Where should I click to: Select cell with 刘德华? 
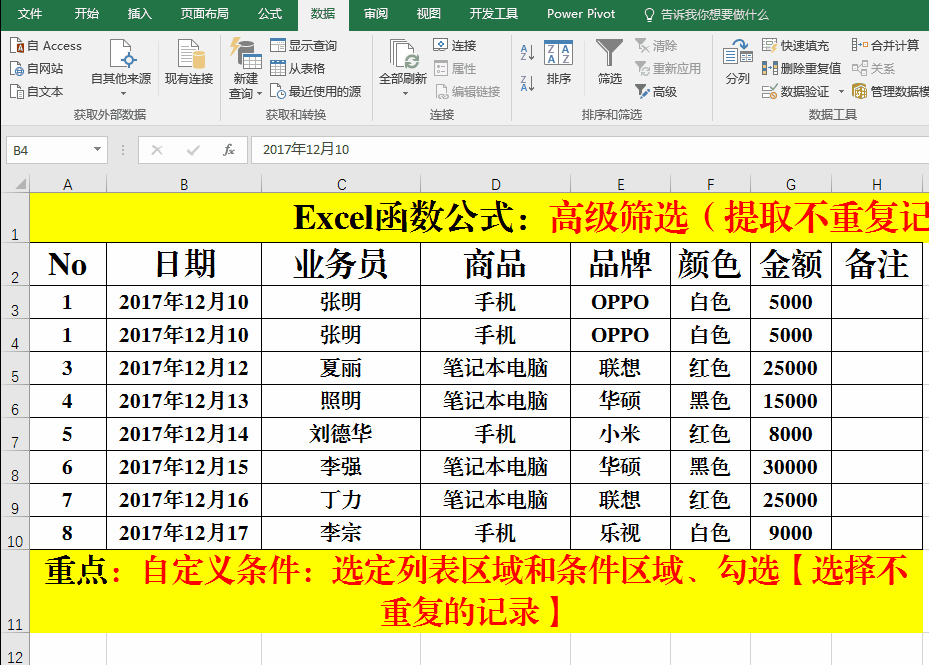pyautogui.click(x=341, y=434)
